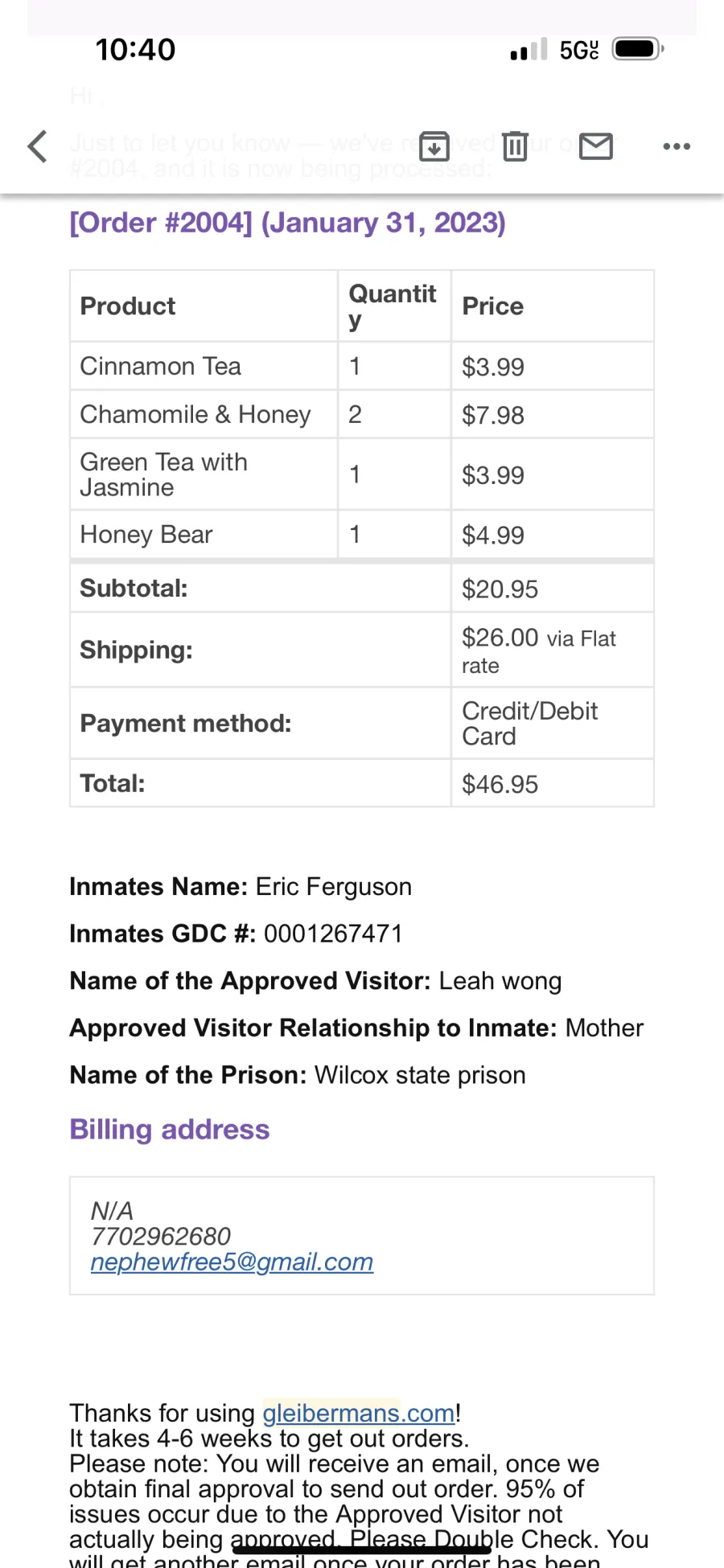724x1568 pixels.
Task: Open the gleibermans.com link
Action: click(x=359, y=1413)
